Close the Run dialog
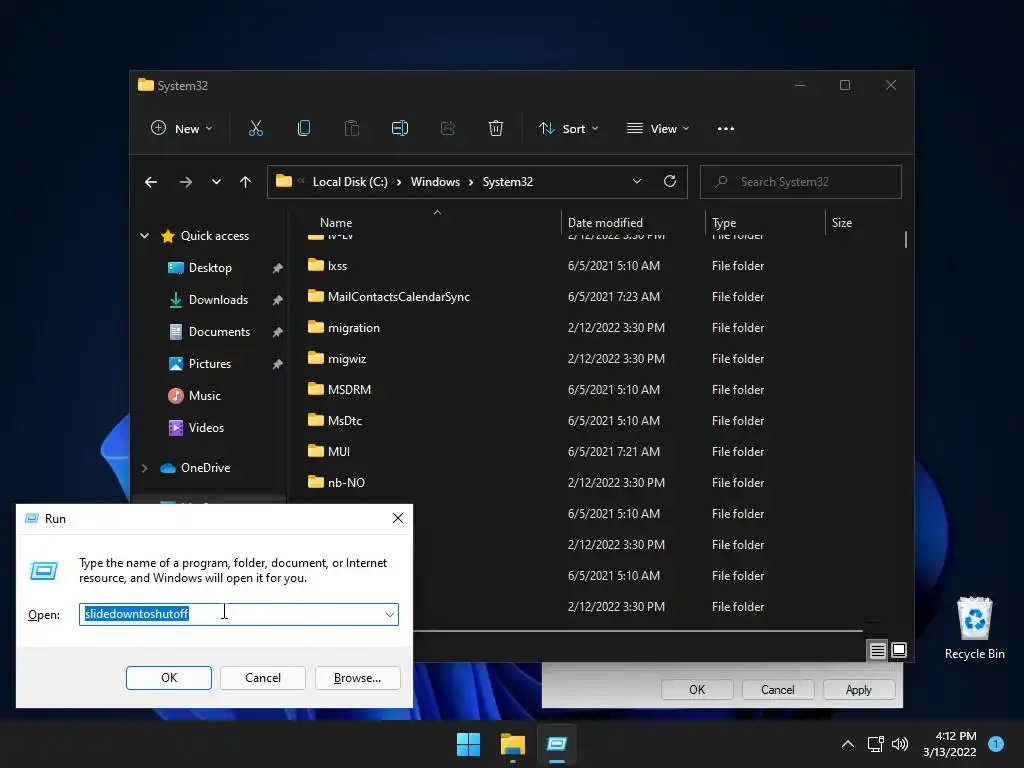 point(398,519)
